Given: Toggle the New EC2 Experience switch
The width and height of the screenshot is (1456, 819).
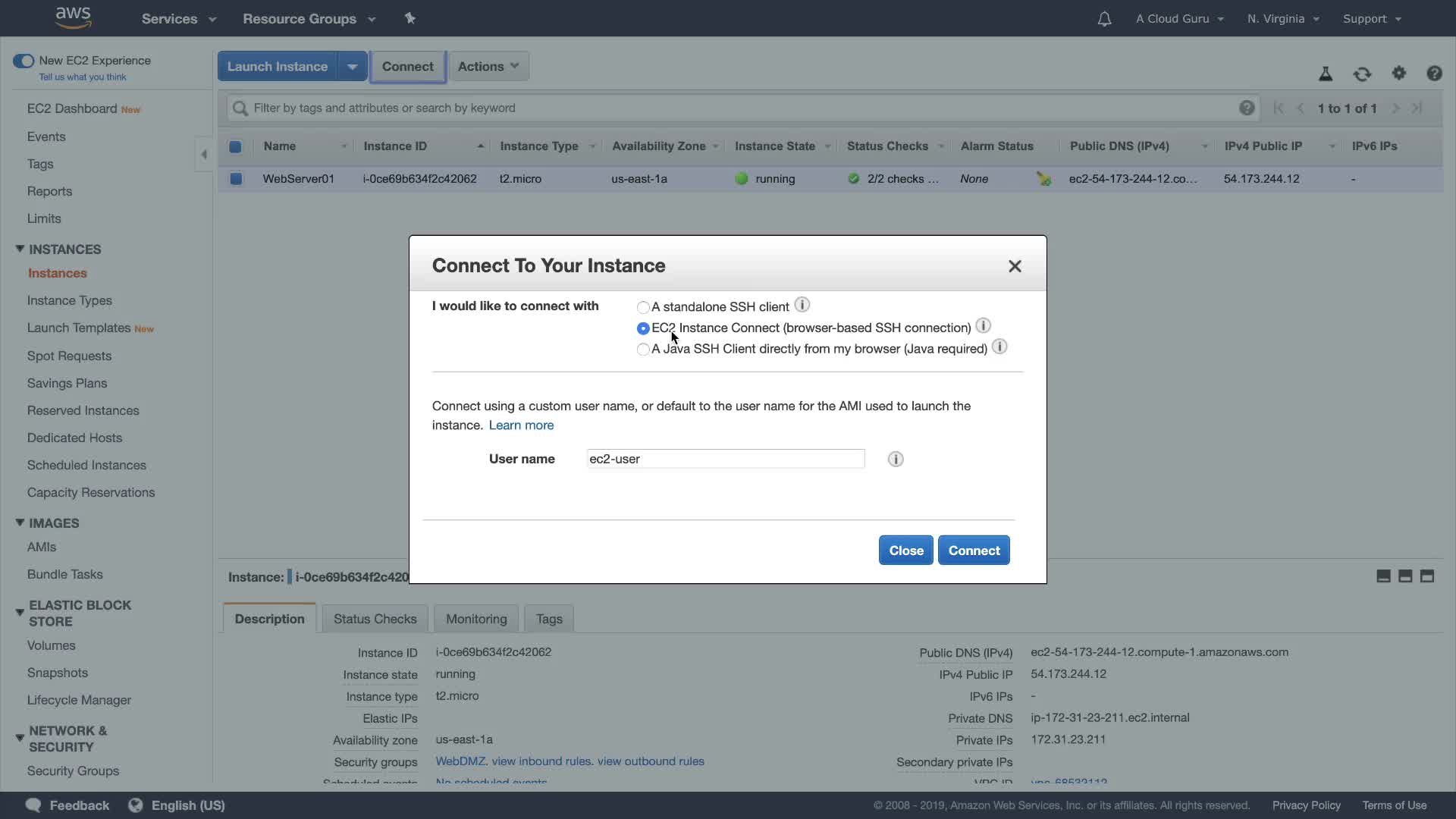Looking at the screenshot, I should click(x=24, y=61).
